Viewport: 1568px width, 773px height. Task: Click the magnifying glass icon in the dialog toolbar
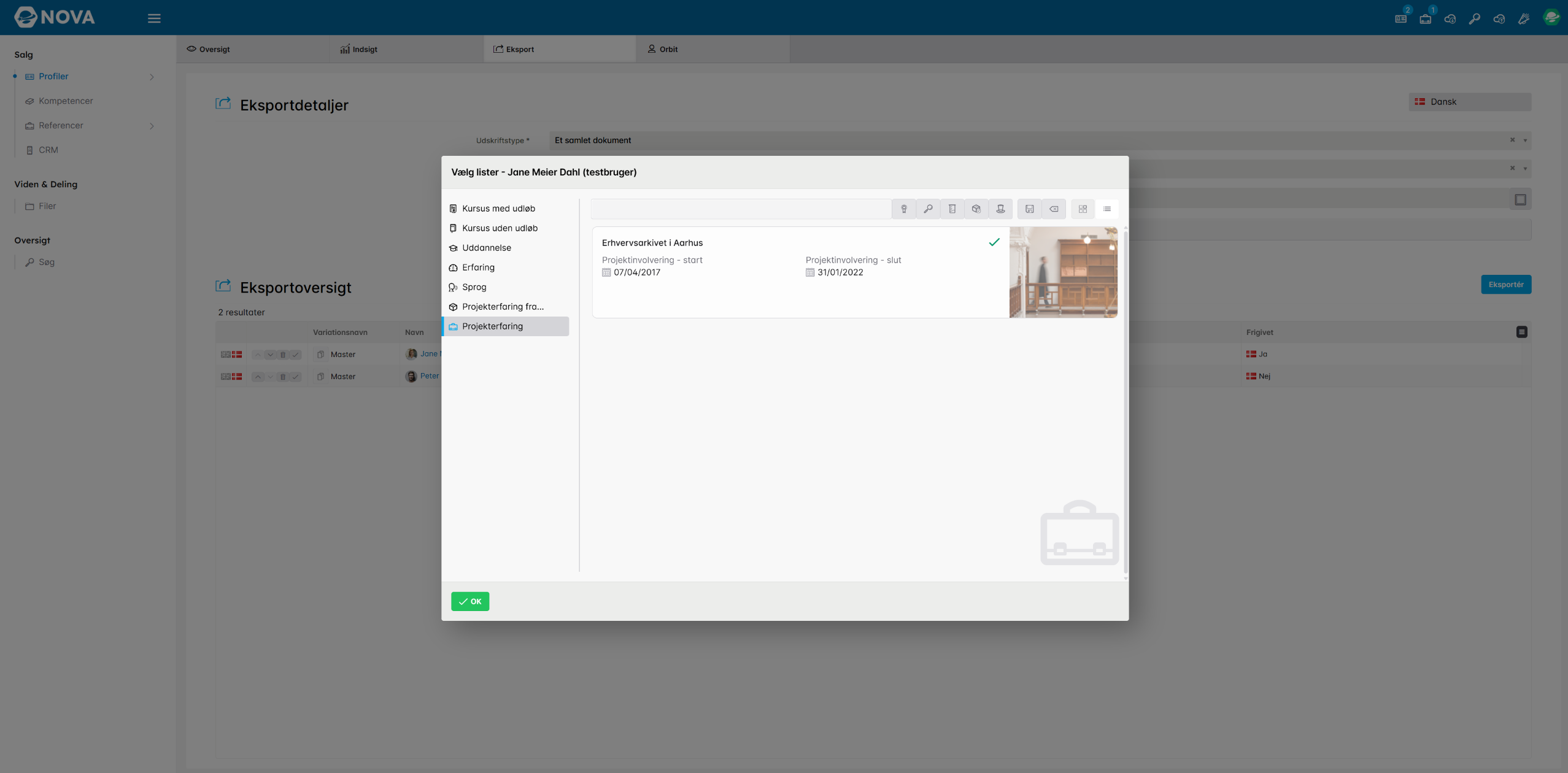[928, 209]
